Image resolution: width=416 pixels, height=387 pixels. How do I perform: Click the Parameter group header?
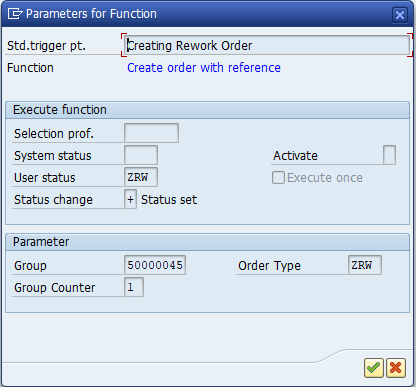[207, 242]
